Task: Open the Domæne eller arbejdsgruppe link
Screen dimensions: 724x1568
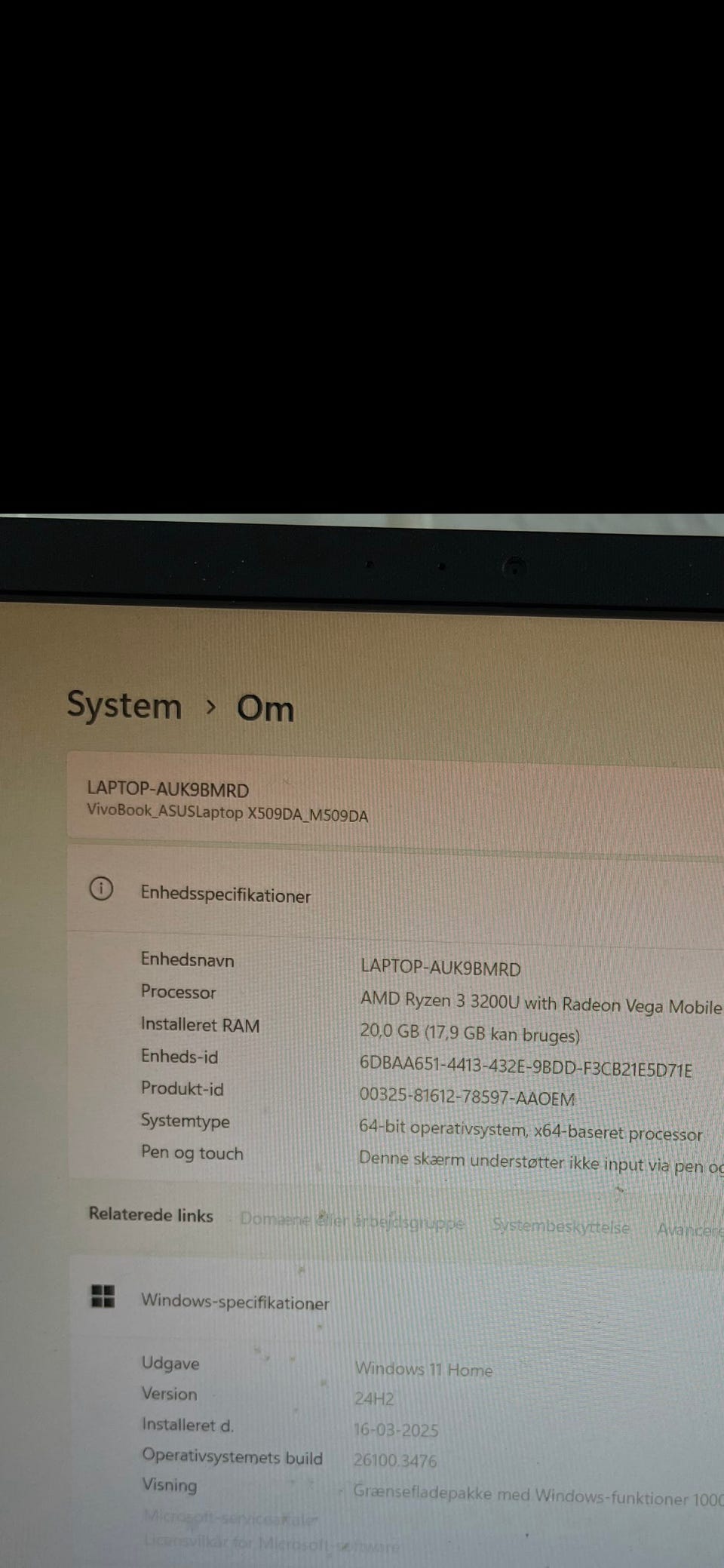Action: tap(351, 1221)
